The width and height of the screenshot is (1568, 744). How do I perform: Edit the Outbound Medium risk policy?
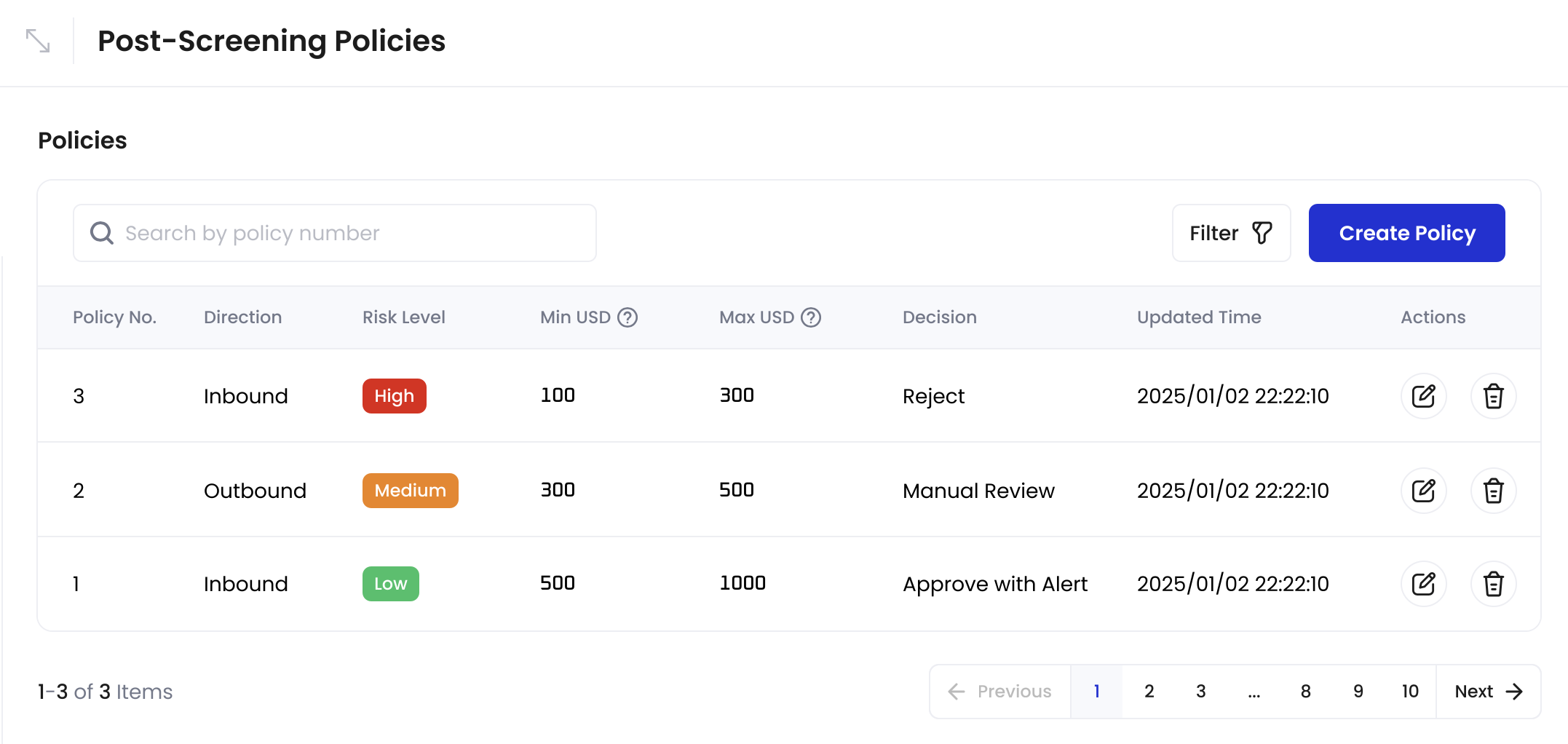point(1424,491)
